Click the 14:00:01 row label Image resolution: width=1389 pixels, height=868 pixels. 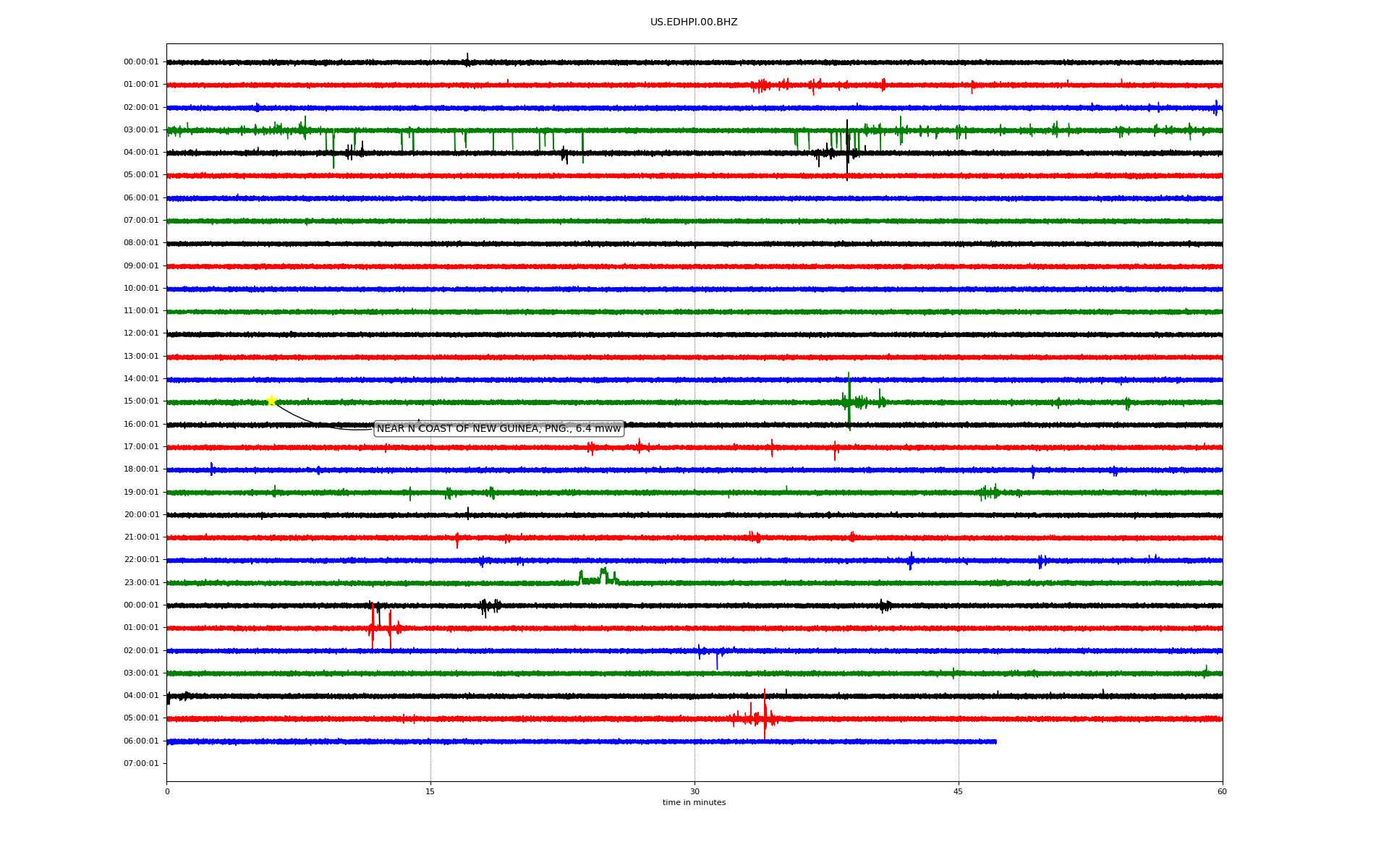pos(141,379)
